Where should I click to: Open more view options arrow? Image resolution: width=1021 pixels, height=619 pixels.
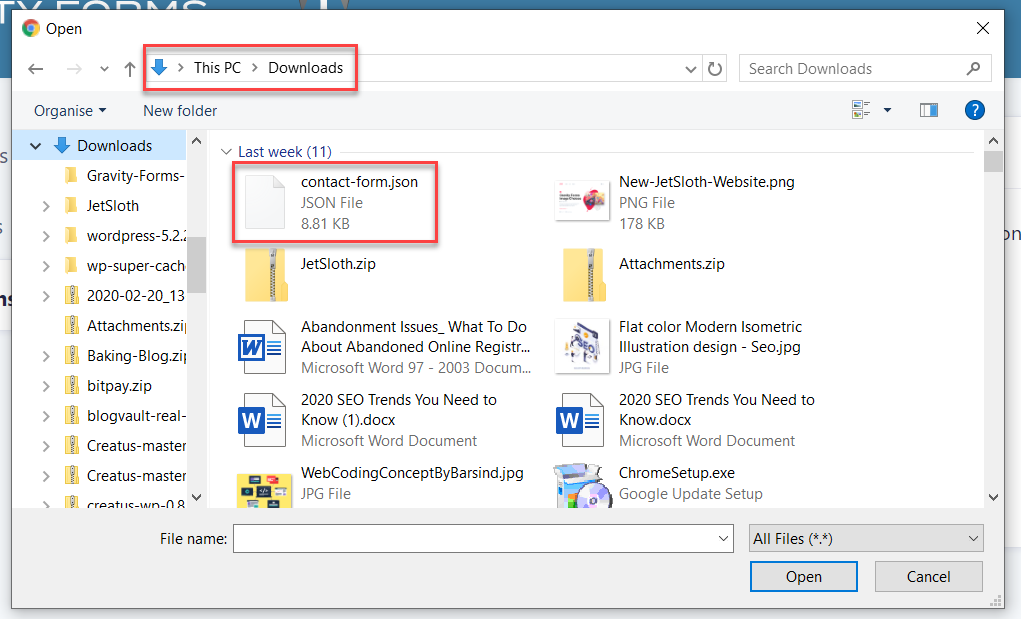887,110
